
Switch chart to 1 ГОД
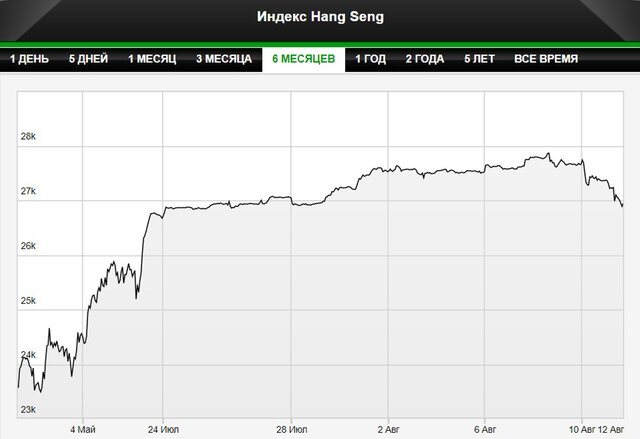pos(370,59)
